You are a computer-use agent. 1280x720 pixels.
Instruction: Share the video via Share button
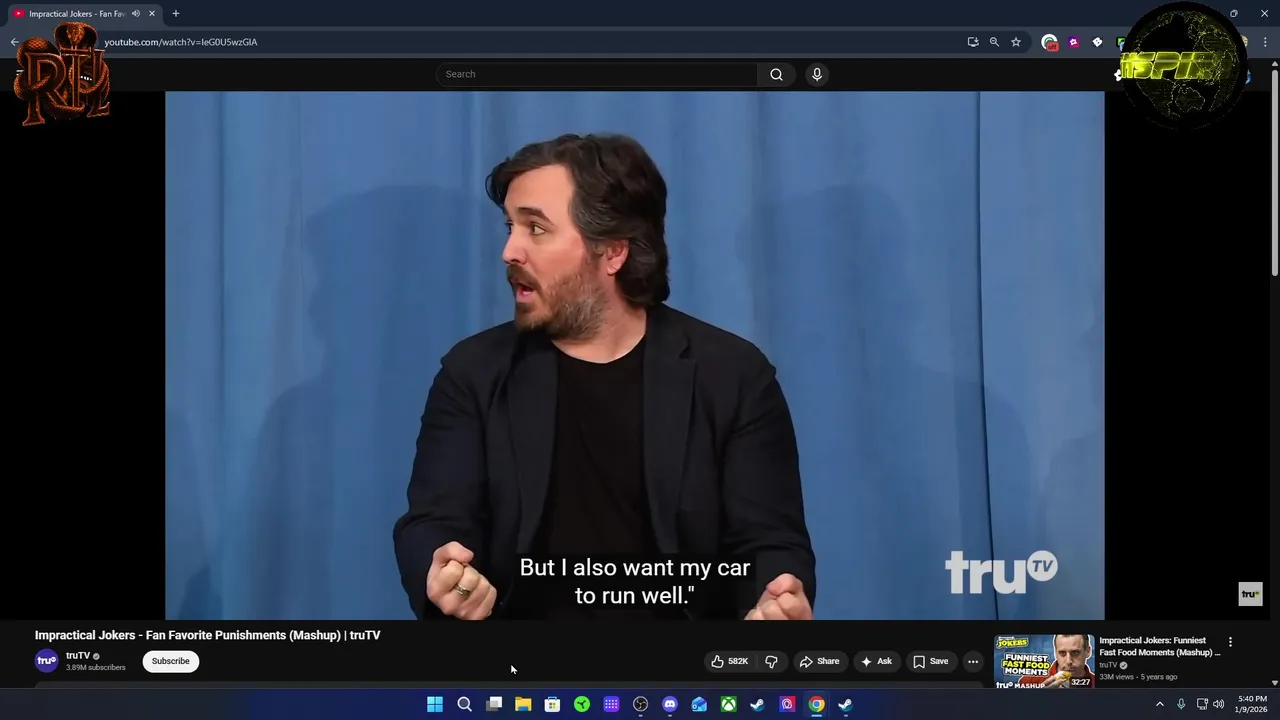(x=819, y=661)
